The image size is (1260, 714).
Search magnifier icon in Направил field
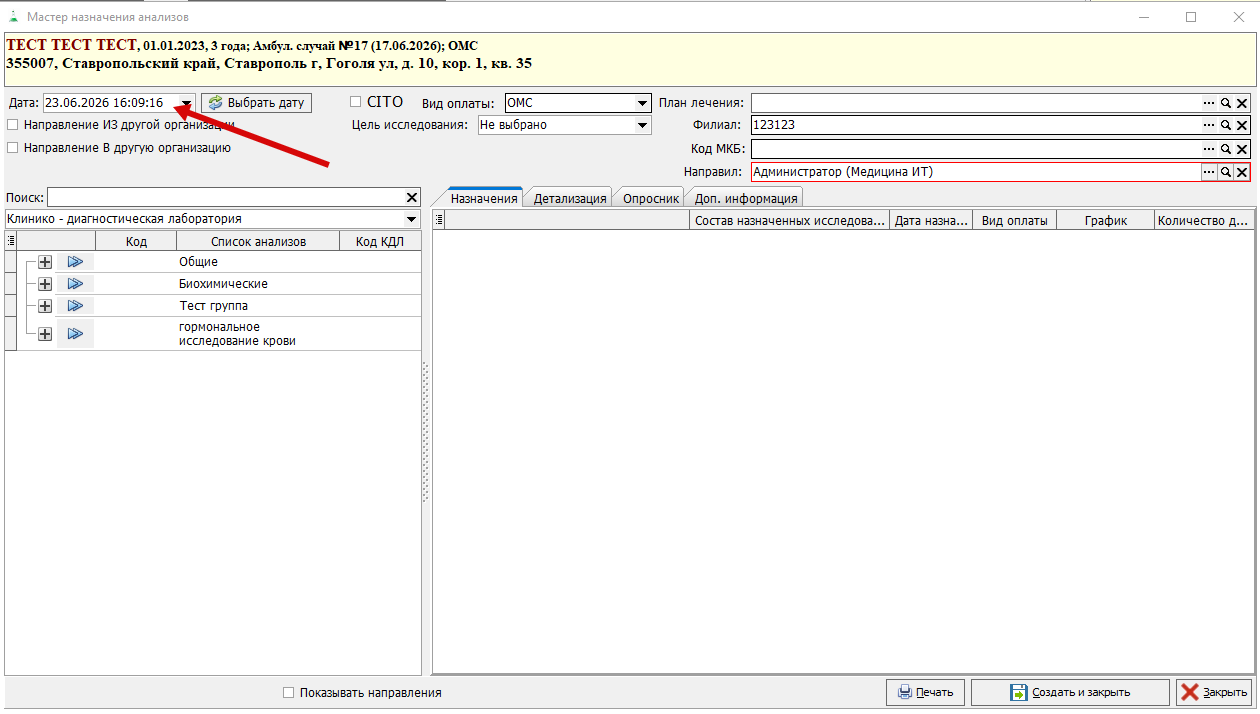pyautogui.click(x=1225, y=172)
